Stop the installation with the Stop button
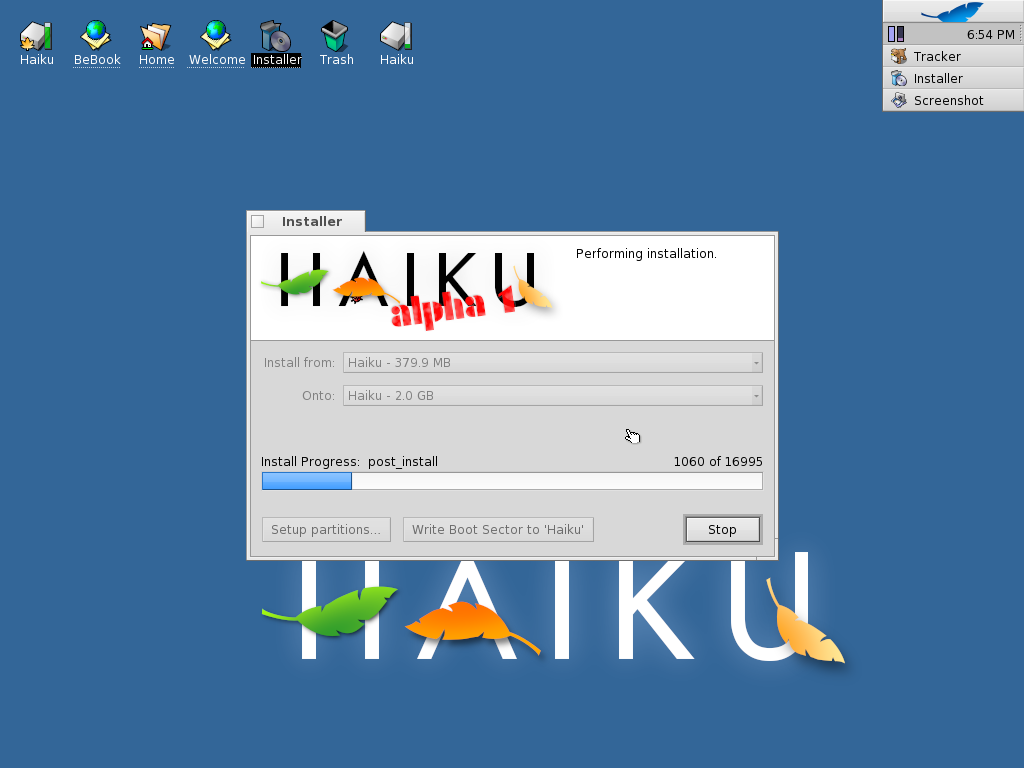 pyautogui.click(x=722, y=530)
